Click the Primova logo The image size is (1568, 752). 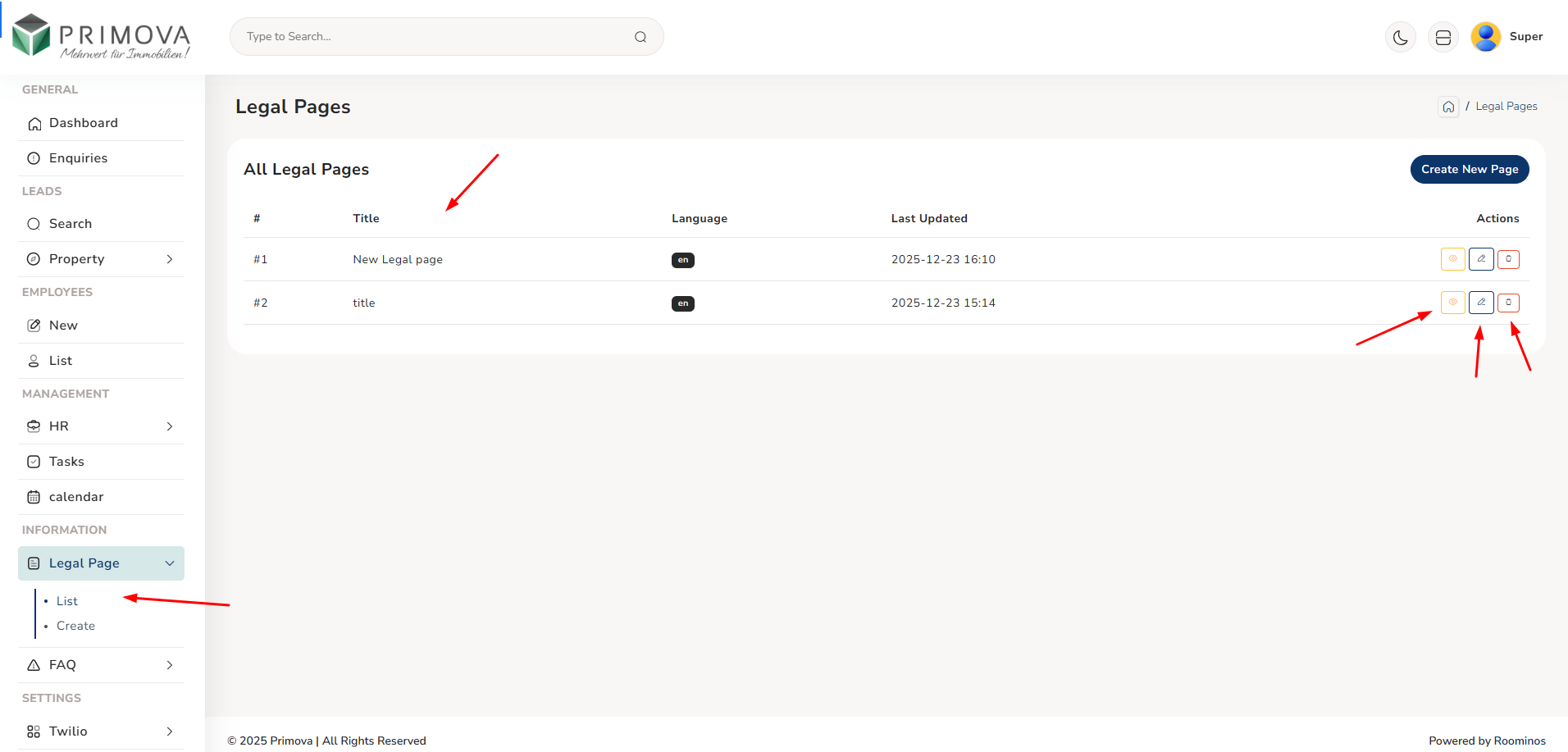101,37
